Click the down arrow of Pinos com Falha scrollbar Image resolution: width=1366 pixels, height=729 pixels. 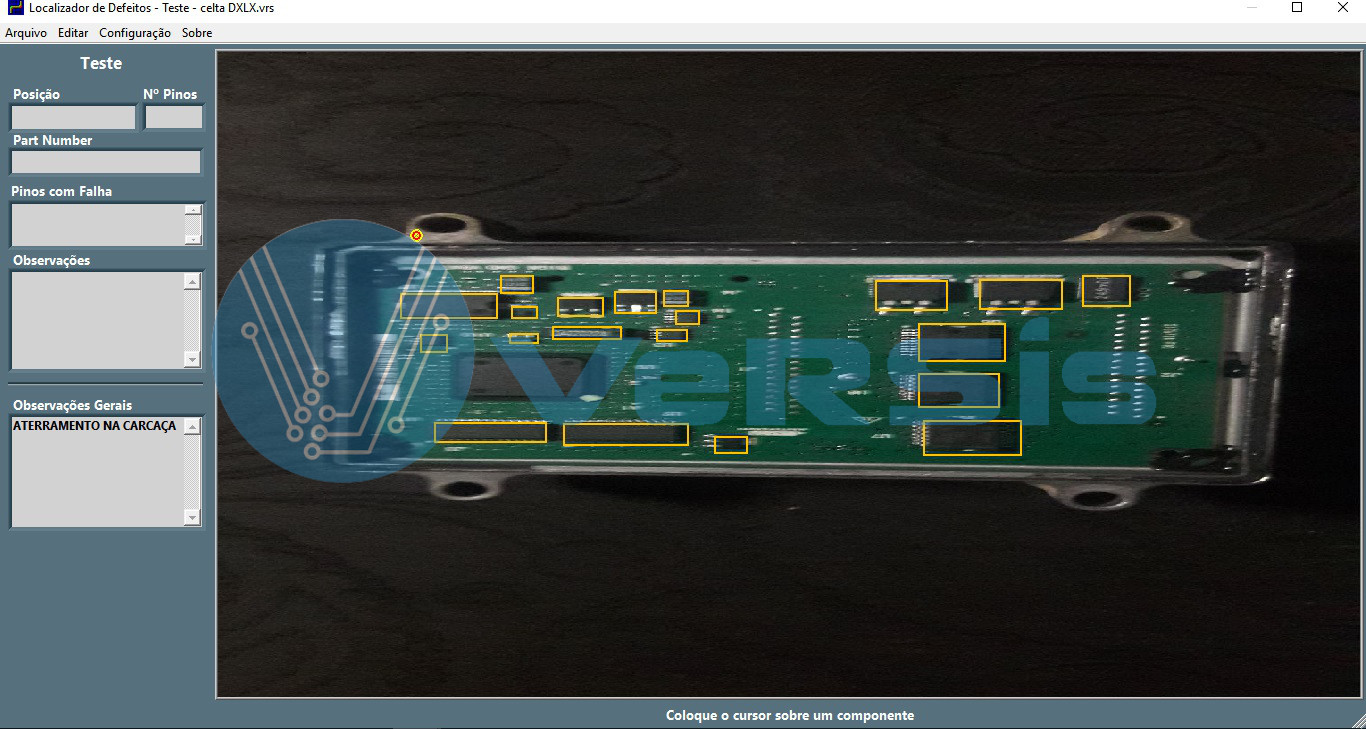tap(193, 239)
